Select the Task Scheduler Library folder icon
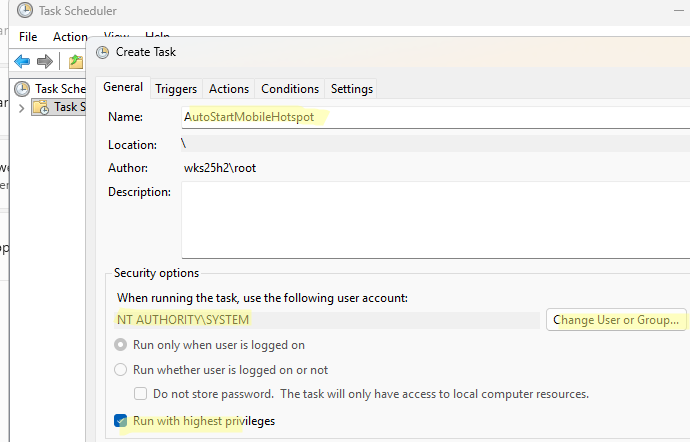This screenshot has width=690, height=442. (x=41, y=107)
